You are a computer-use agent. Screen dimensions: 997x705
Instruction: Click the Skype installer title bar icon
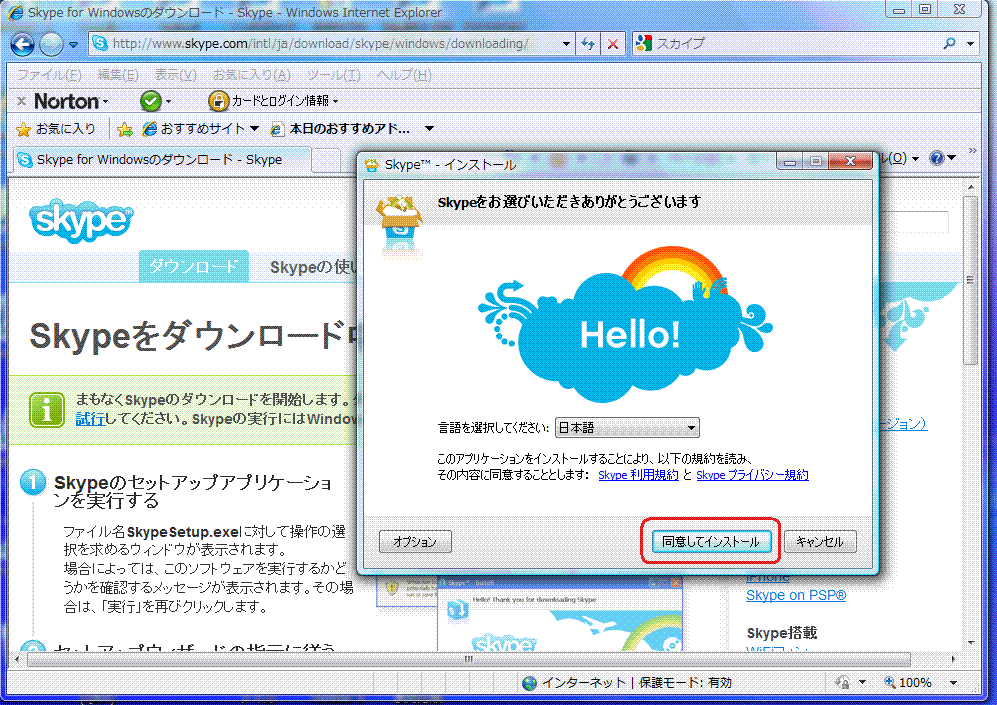(371, 165)
